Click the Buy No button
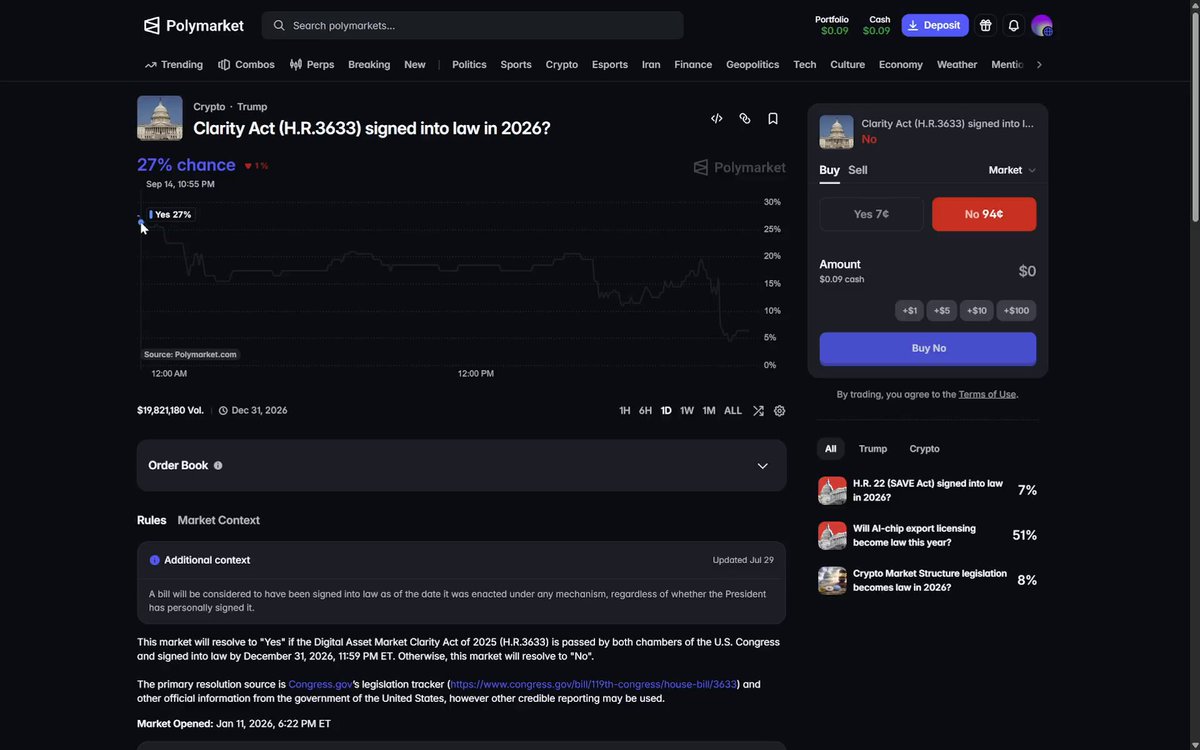Image resolution: width=1200 pixels, height=750 pixels. (928, 349)
